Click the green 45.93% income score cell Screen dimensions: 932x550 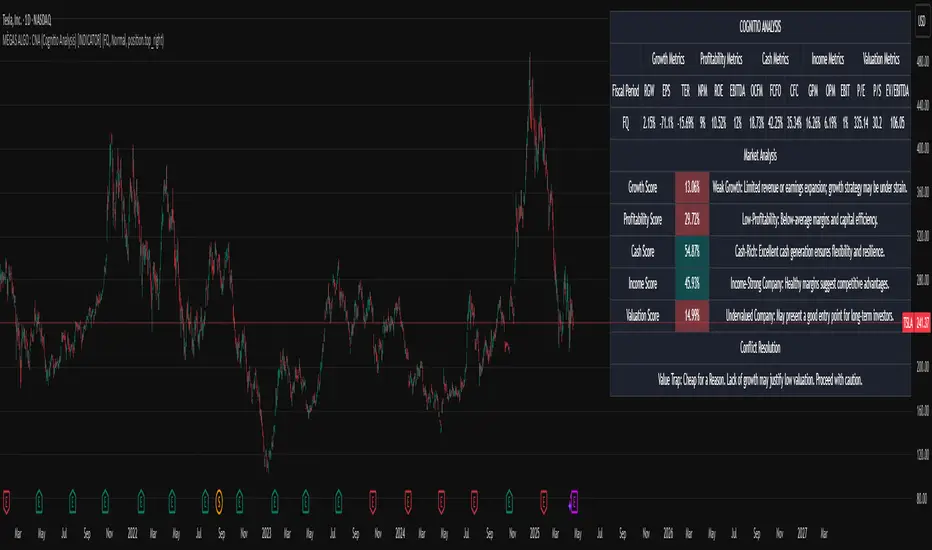click(692, 284)
